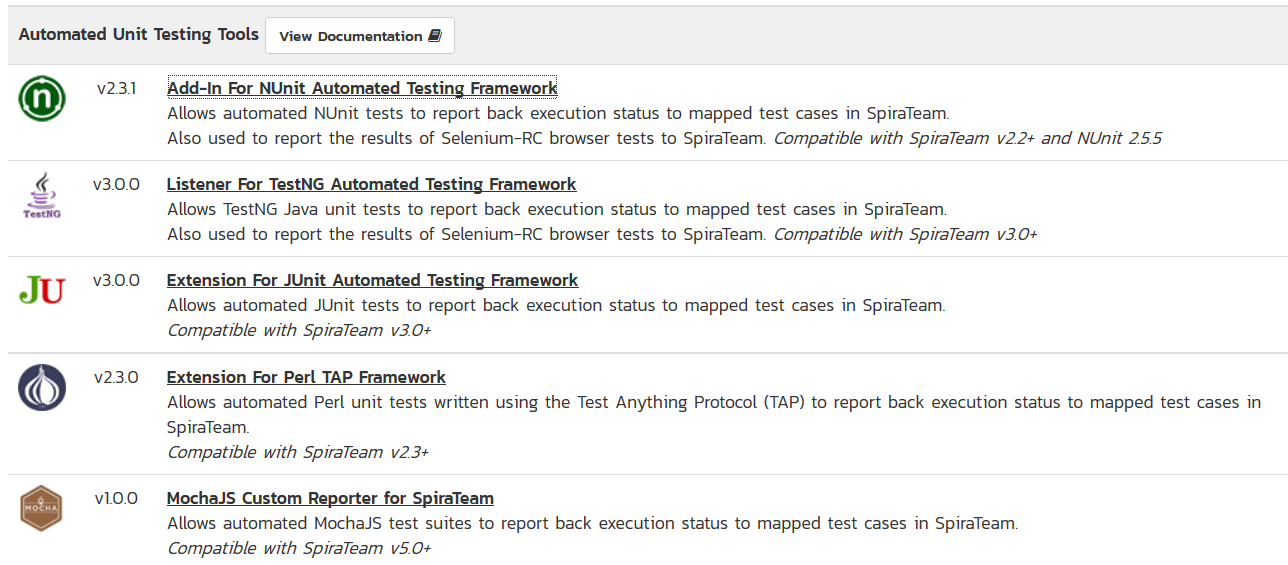The height and width of the screenshot is (565, 1288).
Task: Click the JUnit version v3.0.0 label
Action: click(116, 280)
